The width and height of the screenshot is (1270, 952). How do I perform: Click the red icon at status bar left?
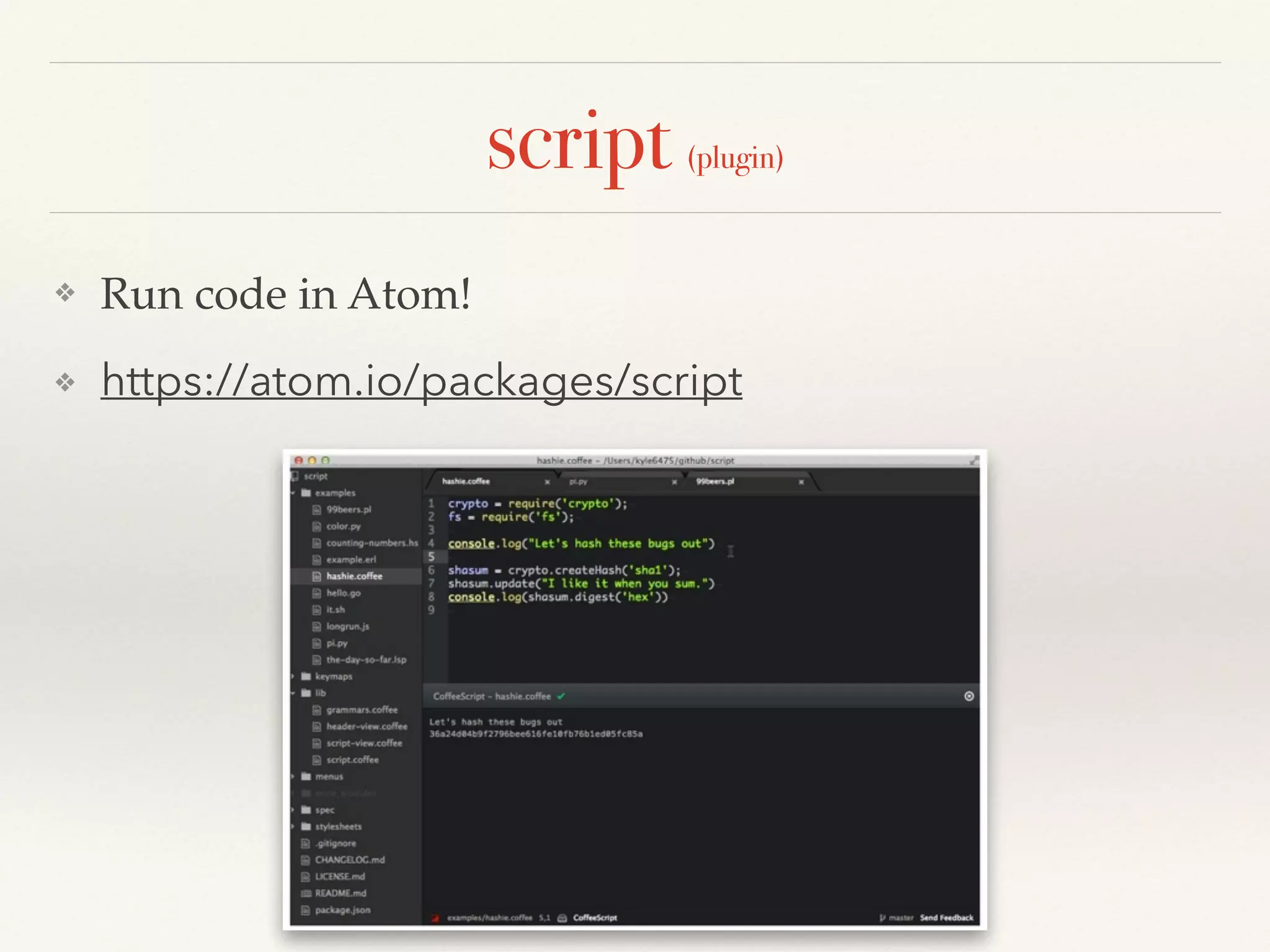[435, 918]
